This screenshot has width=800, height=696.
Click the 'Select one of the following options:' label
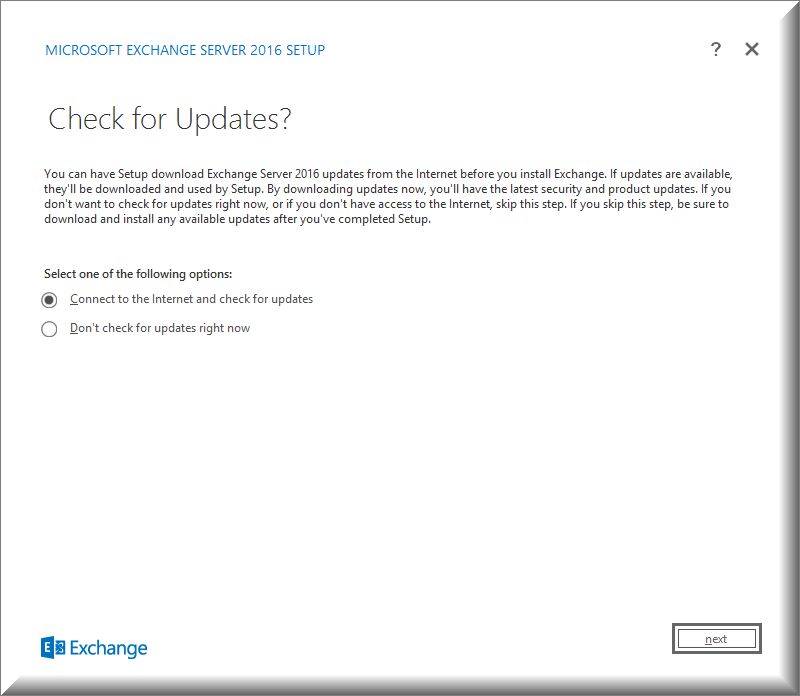138,274
